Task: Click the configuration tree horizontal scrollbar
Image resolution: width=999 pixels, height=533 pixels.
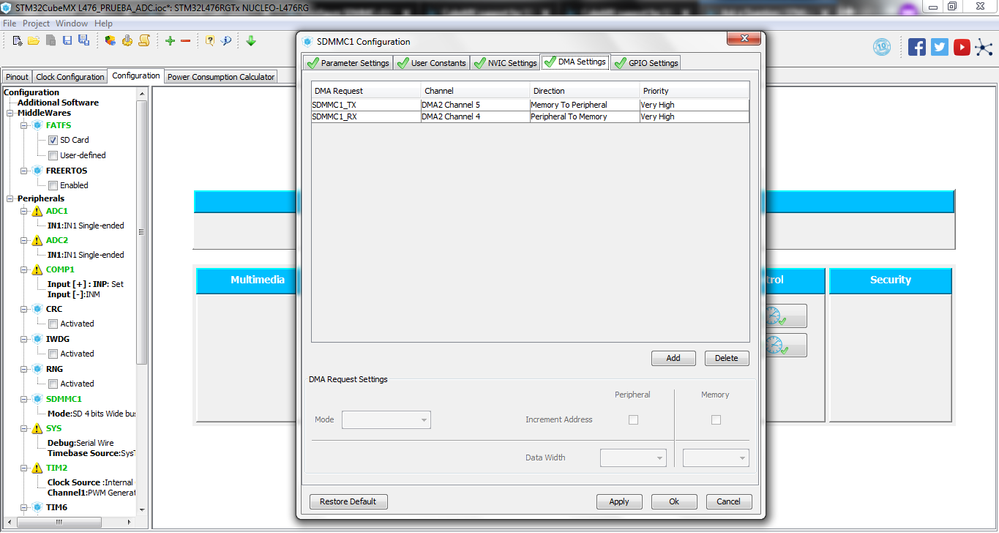Action: point(59,522)
